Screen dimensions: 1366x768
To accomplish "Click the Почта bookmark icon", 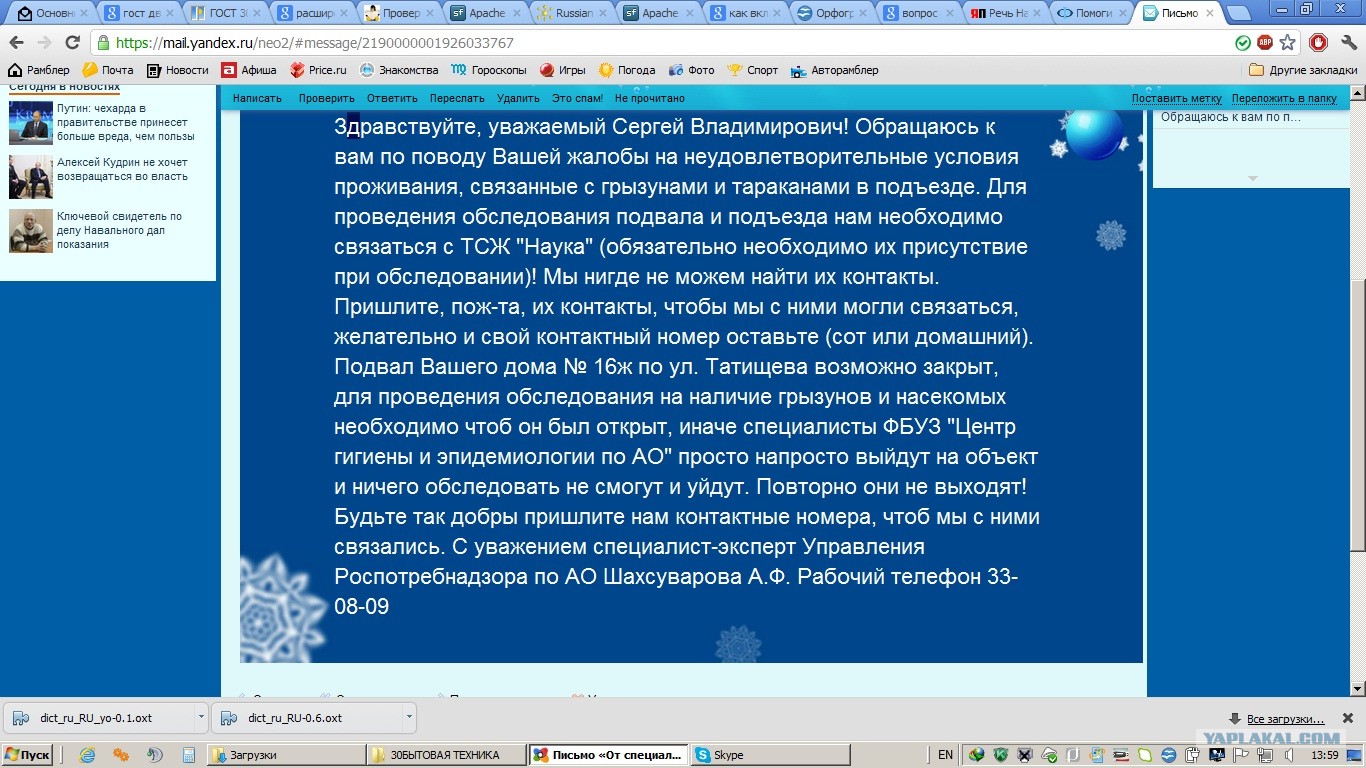I will tap(90, 70).
